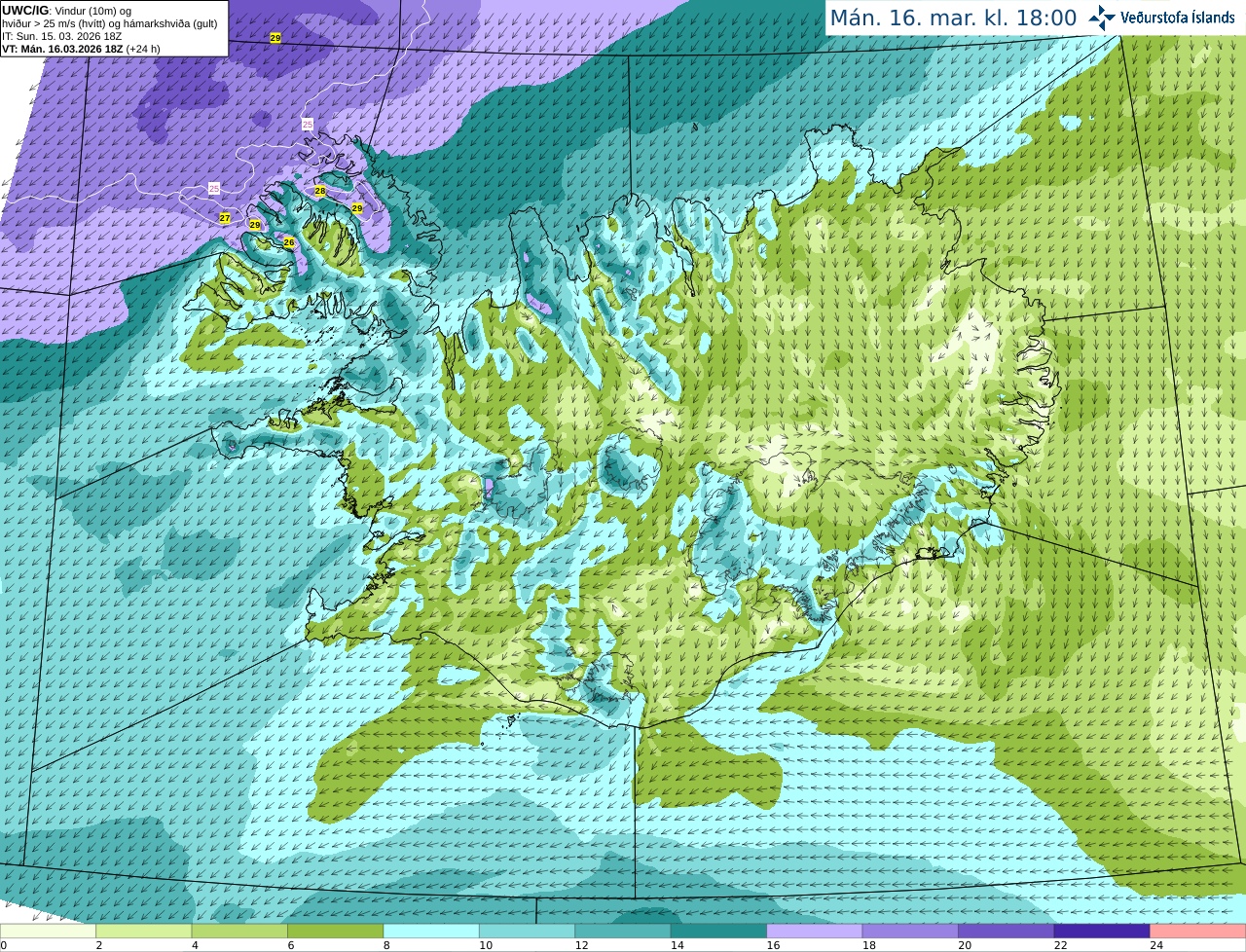Click the light cyan 8–10 m/s color swatch
The width and height of the screenshot is (1246, 952).
pos(431,931)
